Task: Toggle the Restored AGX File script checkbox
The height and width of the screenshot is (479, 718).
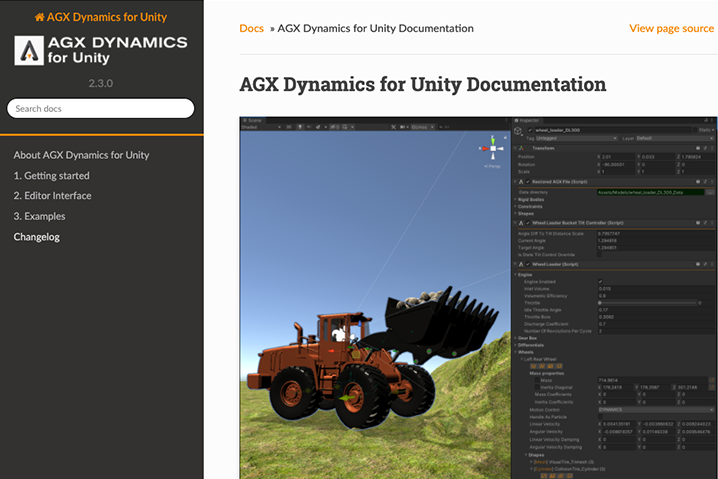Action: 528,182
